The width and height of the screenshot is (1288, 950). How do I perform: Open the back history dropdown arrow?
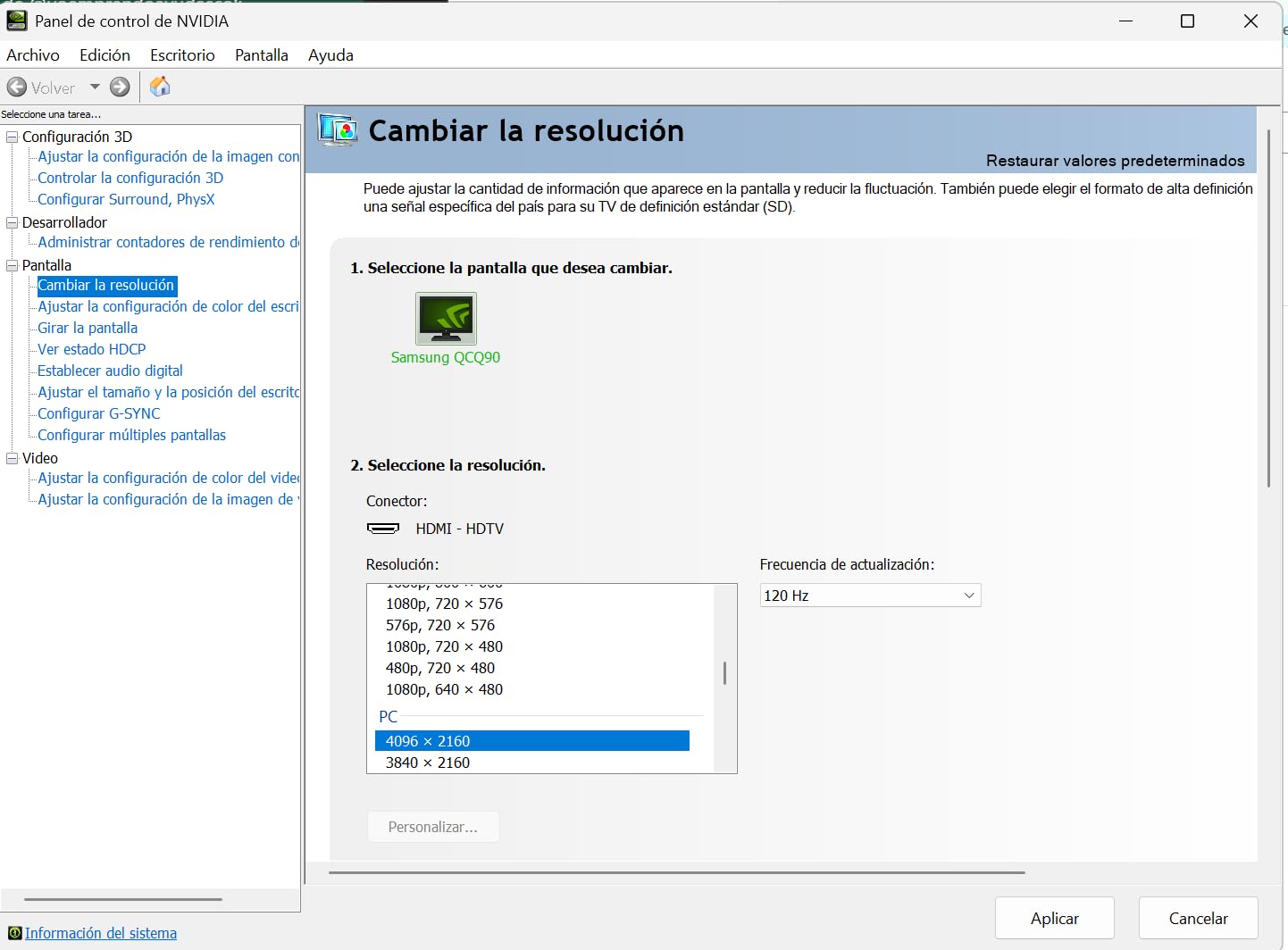click(95, 87)
